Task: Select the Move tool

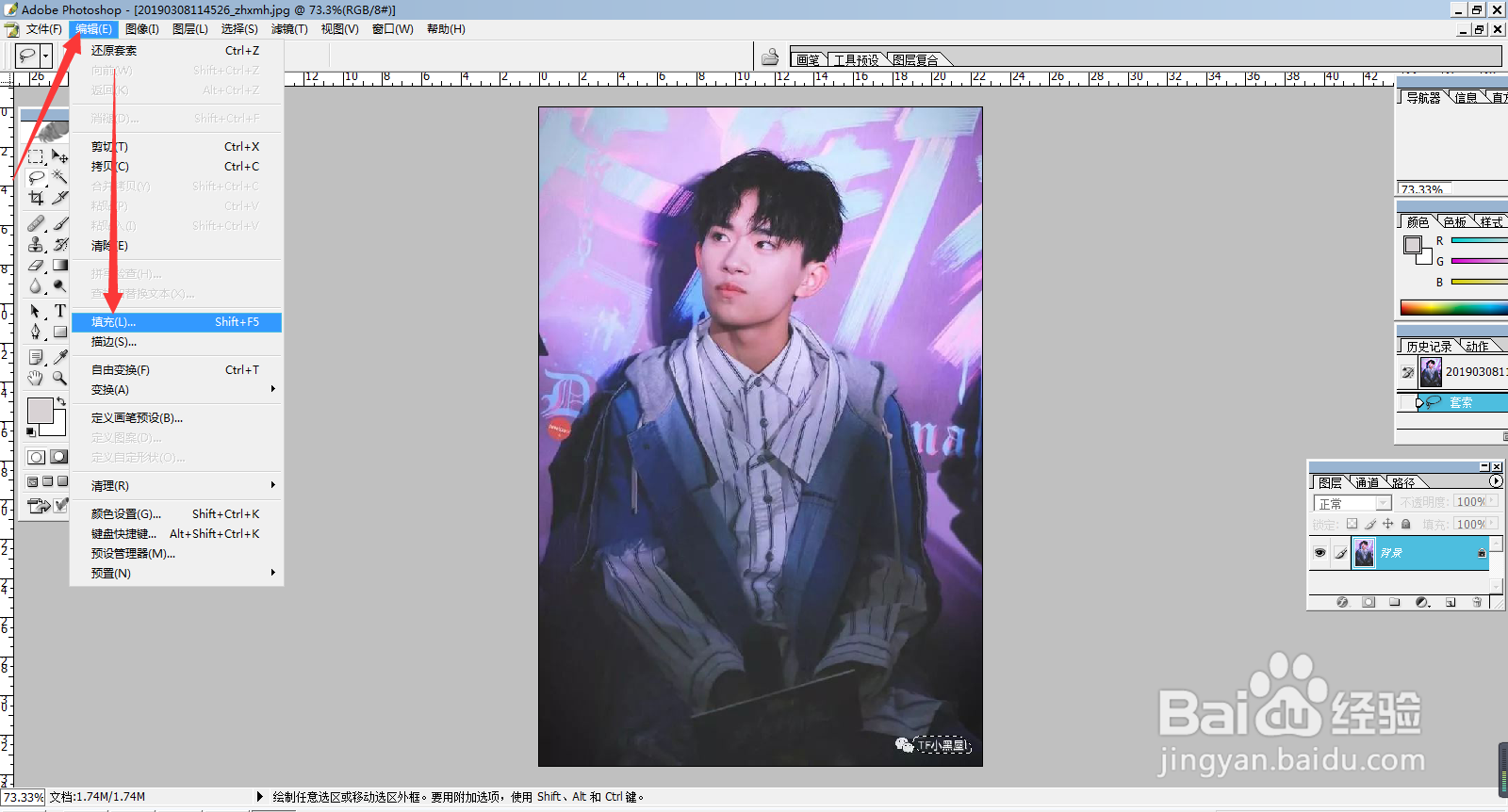Action: 59,156
